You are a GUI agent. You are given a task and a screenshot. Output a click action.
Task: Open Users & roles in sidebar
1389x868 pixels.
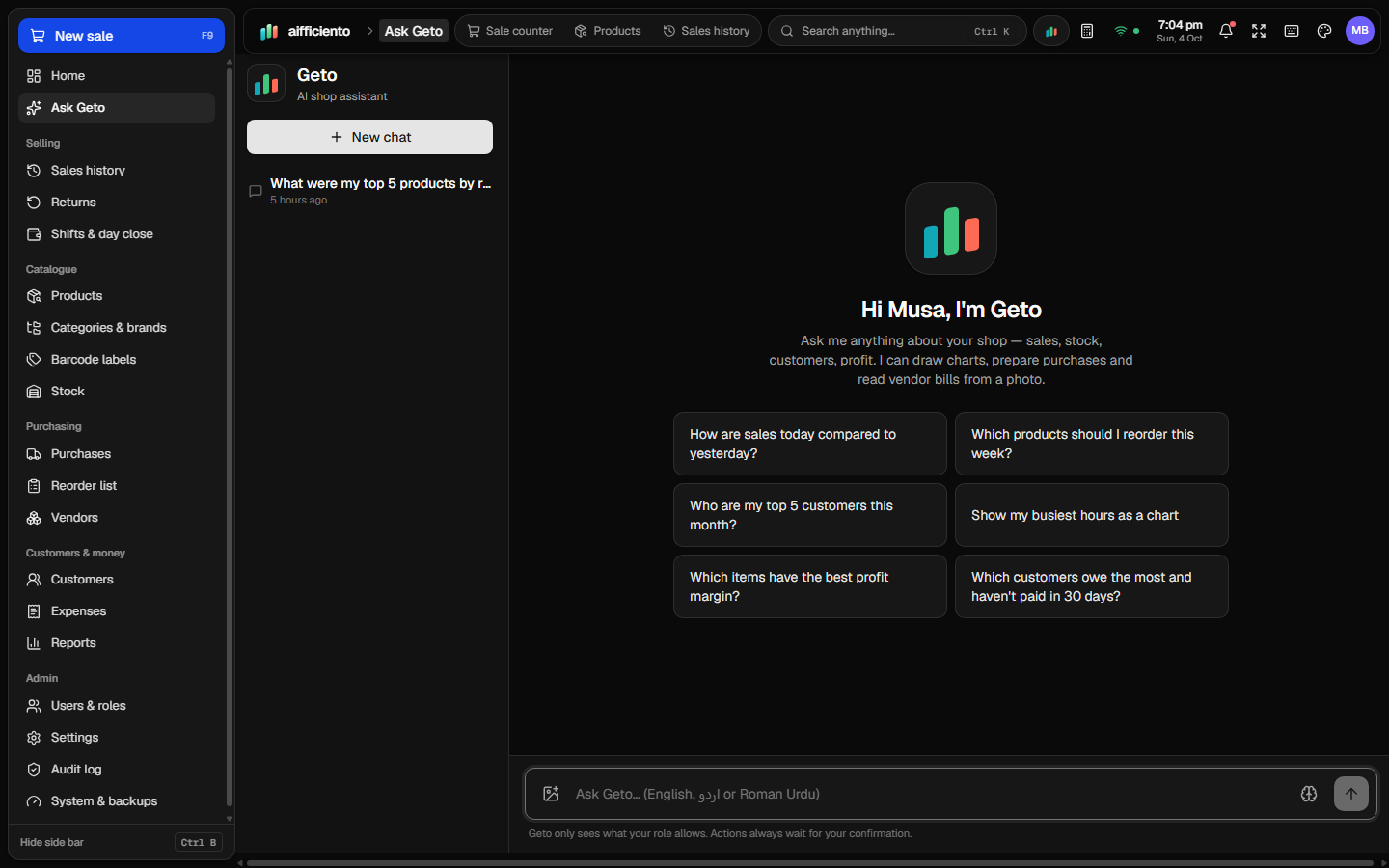point(117,706)
